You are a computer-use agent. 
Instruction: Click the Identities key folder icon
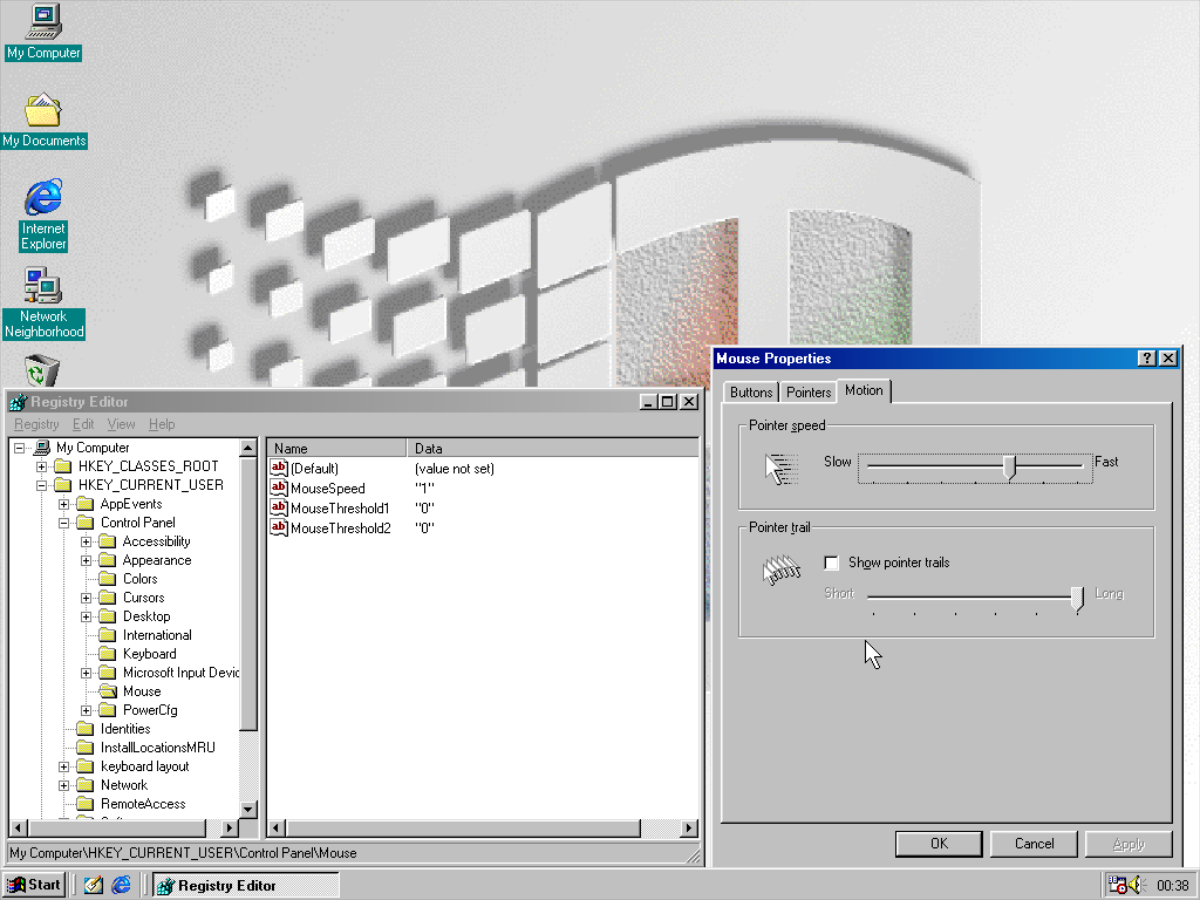tap(86, 729)
